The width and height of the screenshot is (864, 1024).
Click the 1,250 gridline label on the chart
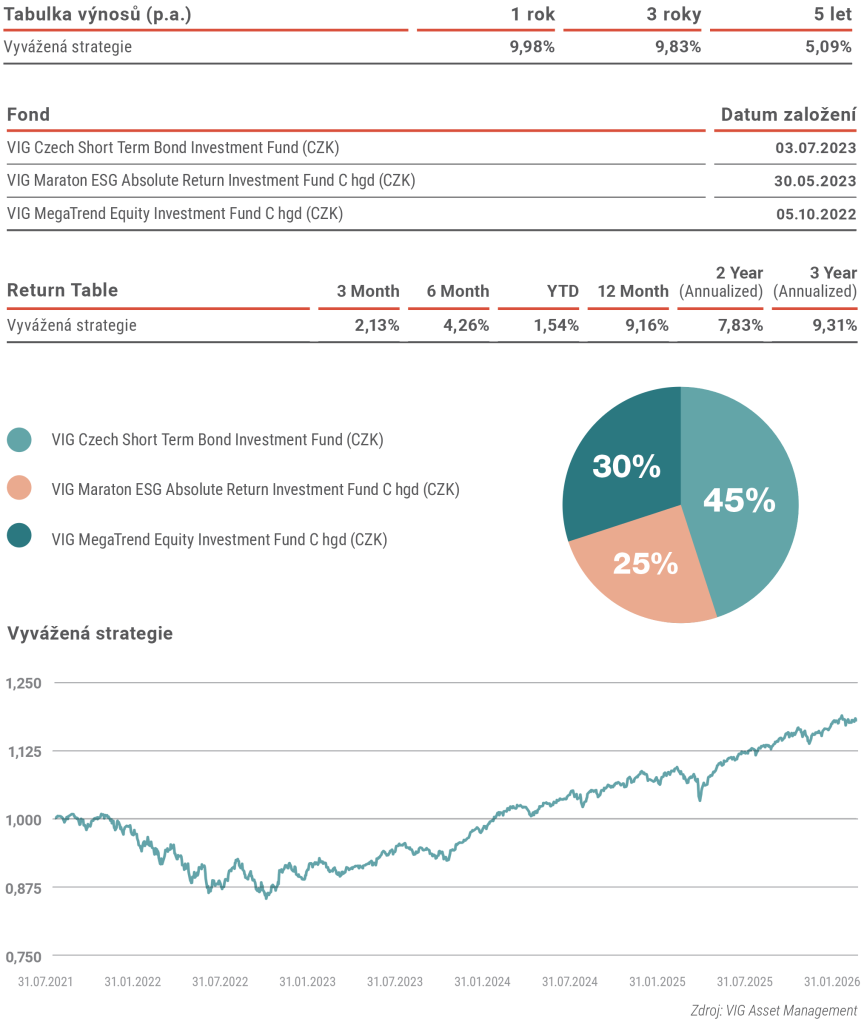click(x=25, y=684)
